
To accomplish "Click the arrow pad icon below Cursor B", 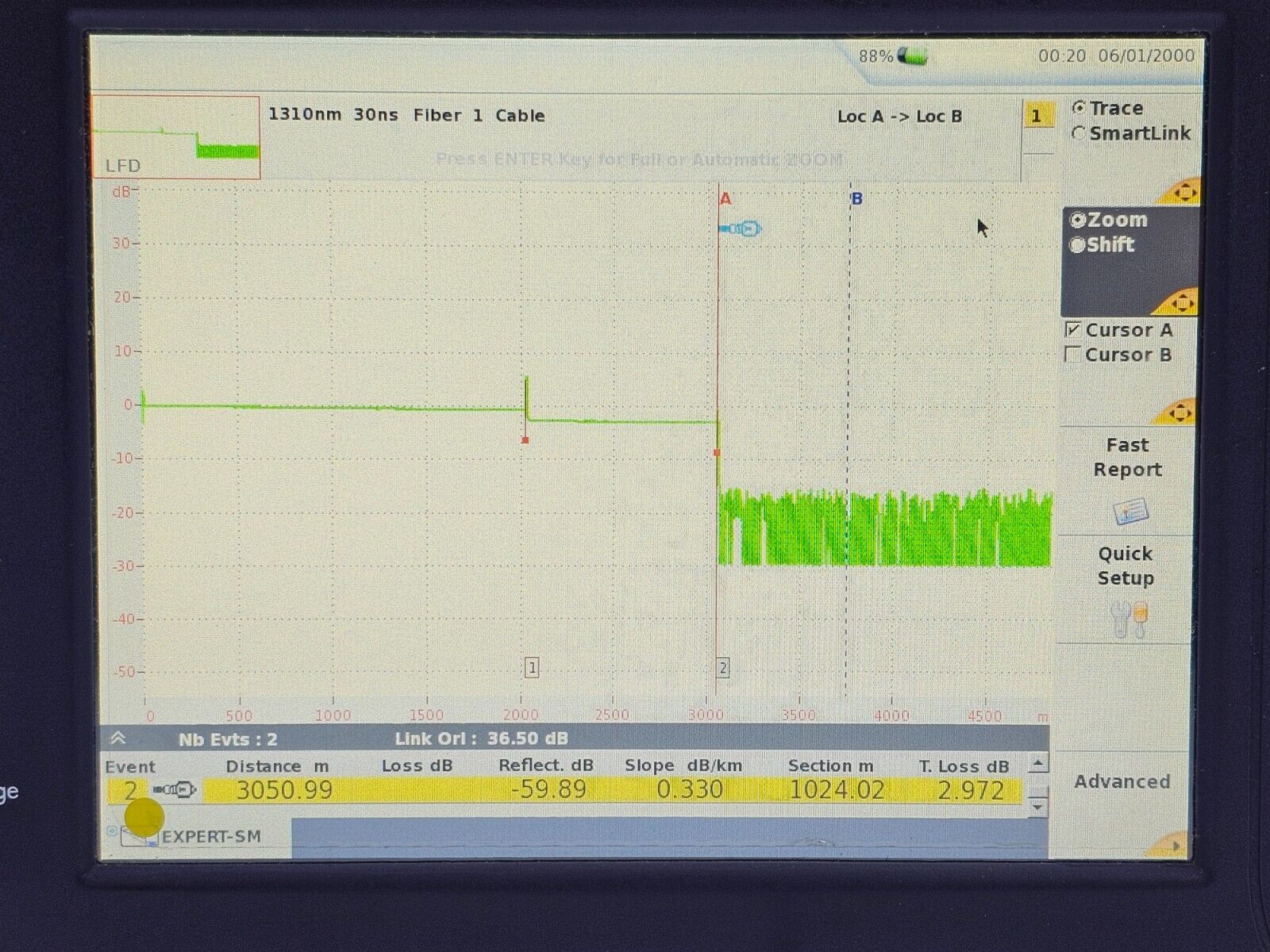I will (1182, 412).
